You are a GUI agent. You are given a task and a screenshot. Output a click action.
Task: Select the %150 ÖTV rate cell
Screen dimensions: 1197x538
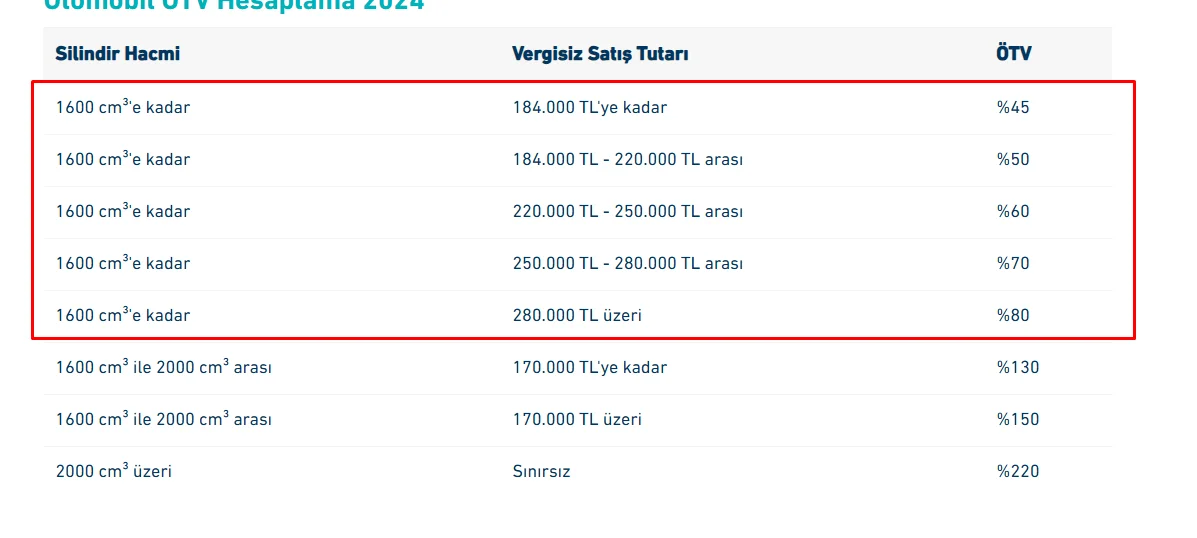1018,419
